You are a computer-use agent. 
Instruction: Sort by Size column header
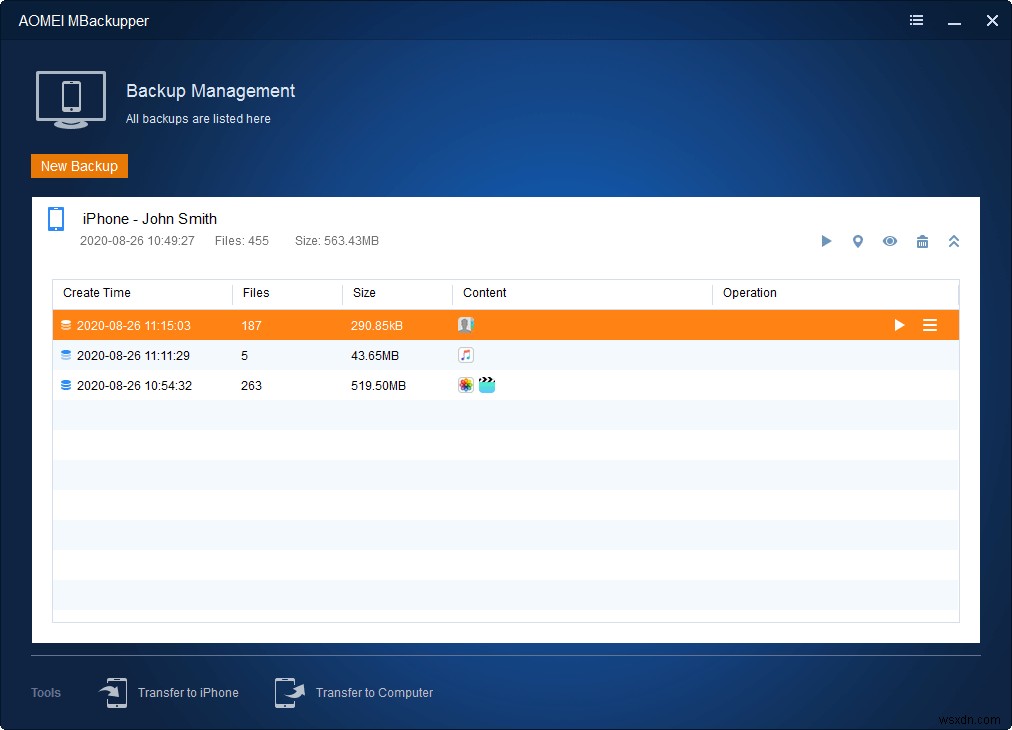(364, 293)
